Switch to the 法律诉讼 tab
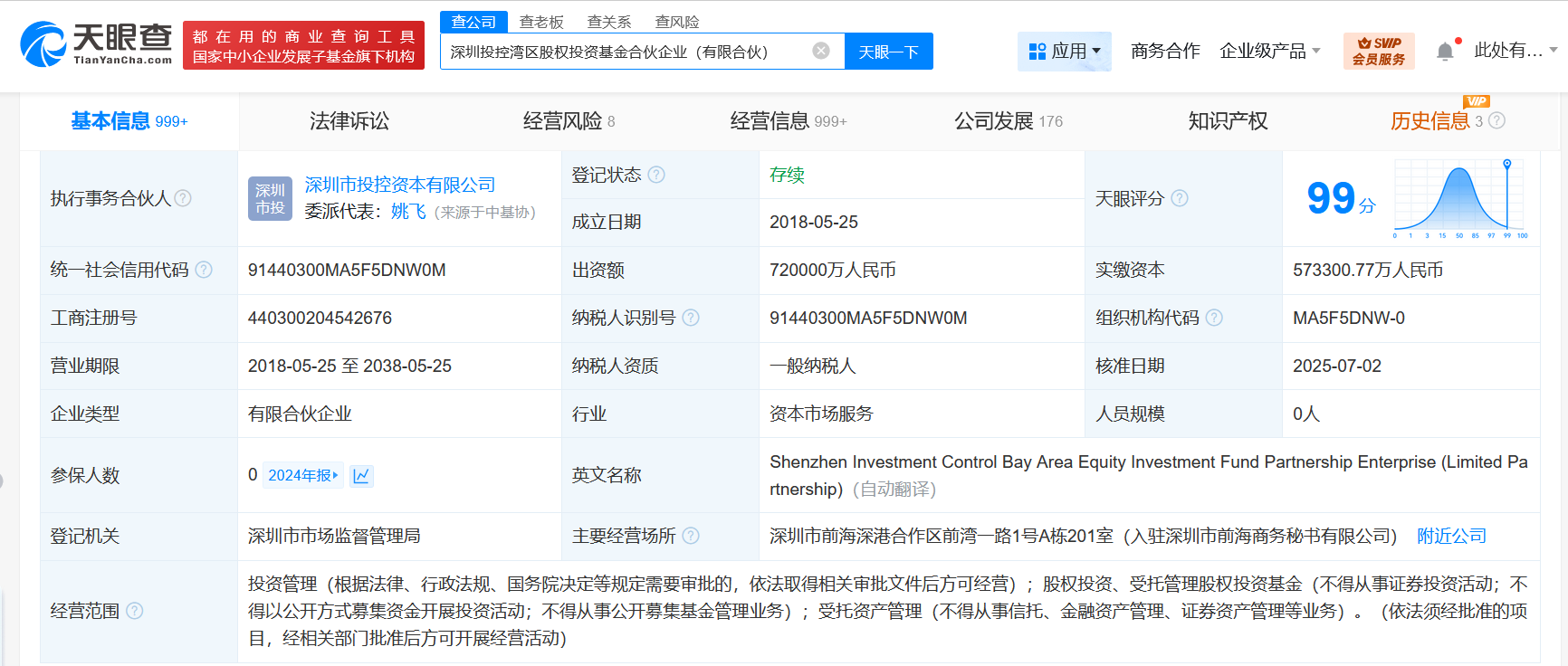Image resolution: width=1568 pixels, height=666 pixels. click(x=349, y=121)
